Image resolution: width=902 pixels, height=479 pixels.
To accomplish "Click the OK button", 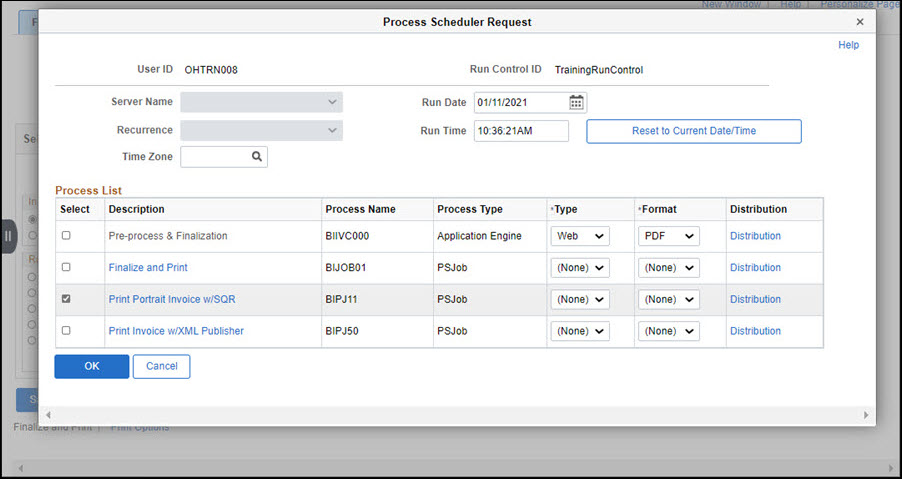I will click(92, 366).
